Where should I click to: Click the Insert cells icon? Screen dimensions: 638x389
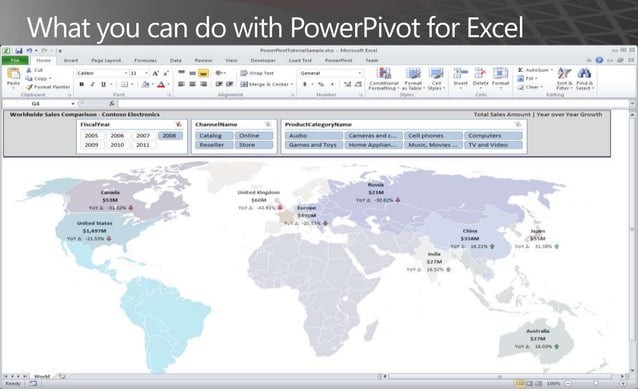pyautogui.click(x=460, y=74)
